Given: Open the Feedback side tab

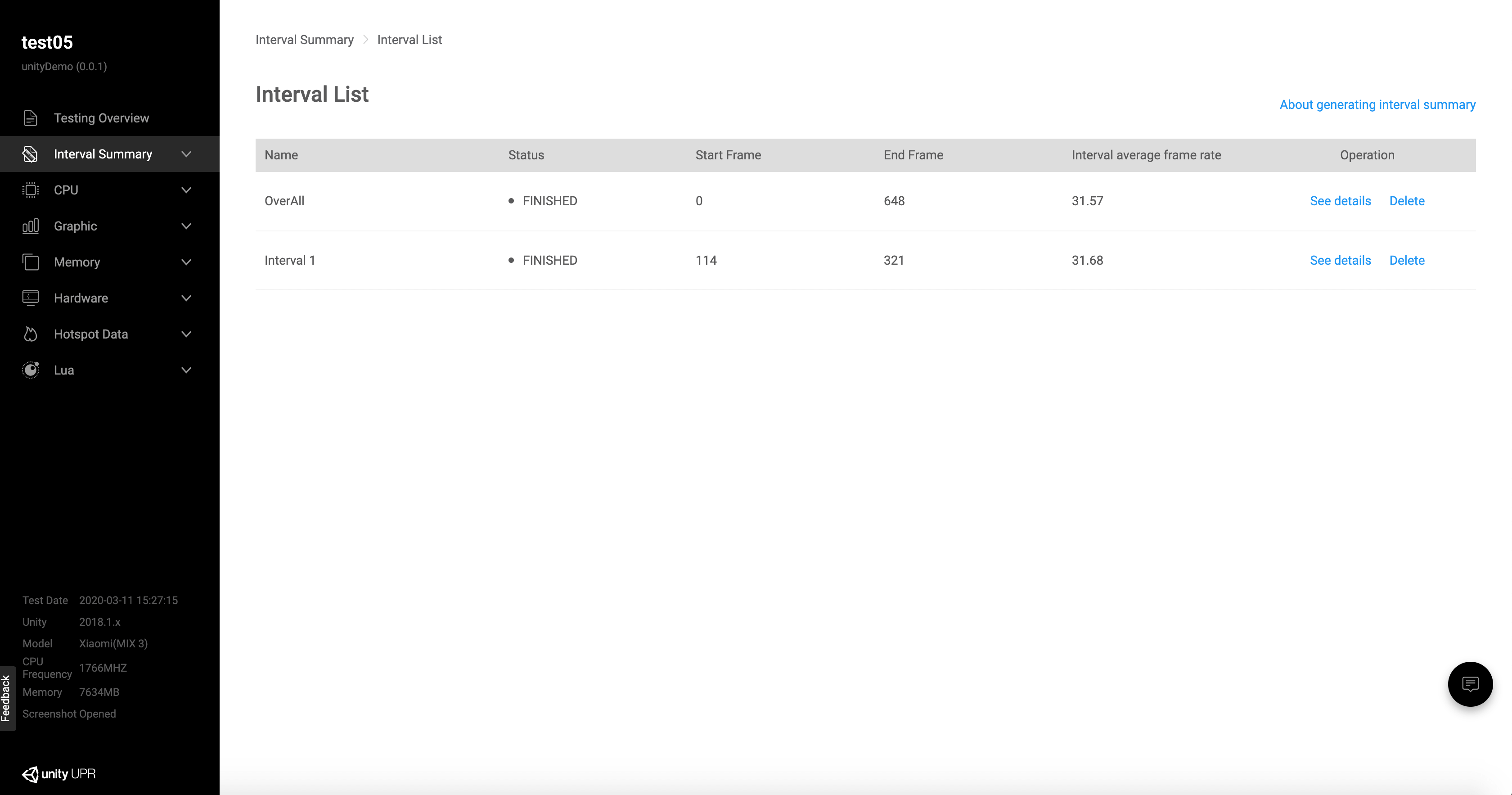Looking at the screenshot, I should click(x=6, y=697).
